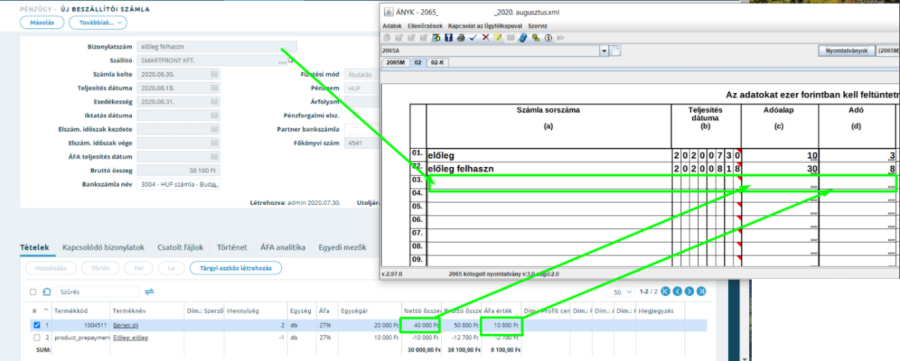This screenshot has width=900, height=361.
Task: Click row 03 Számla sorszáma cell in ÁNYK
Action: pyautogui.click(x=549, y=184)
